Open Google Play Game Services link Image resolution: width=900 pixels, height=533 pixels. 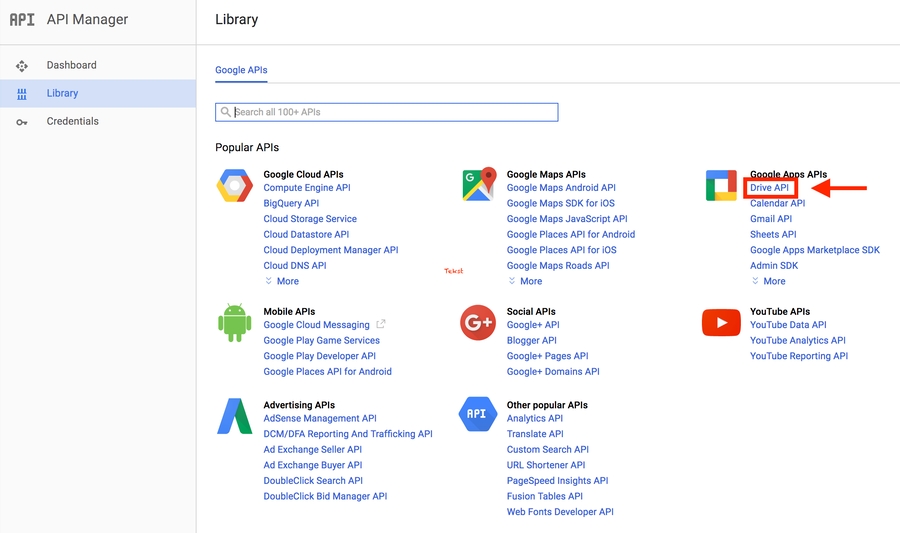(321, 340)
